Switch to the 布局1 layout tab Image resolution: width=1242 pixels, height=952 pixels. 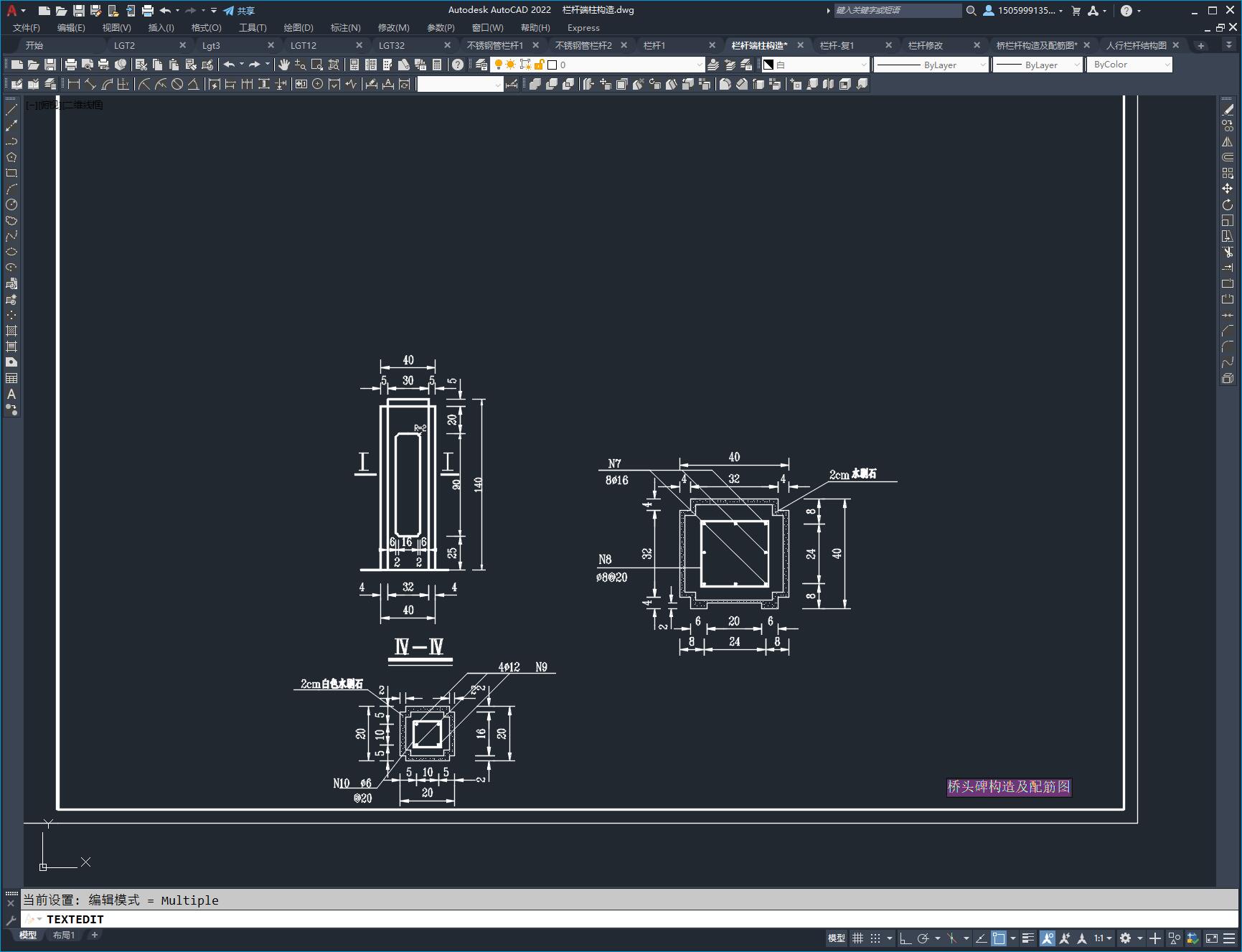64,935
